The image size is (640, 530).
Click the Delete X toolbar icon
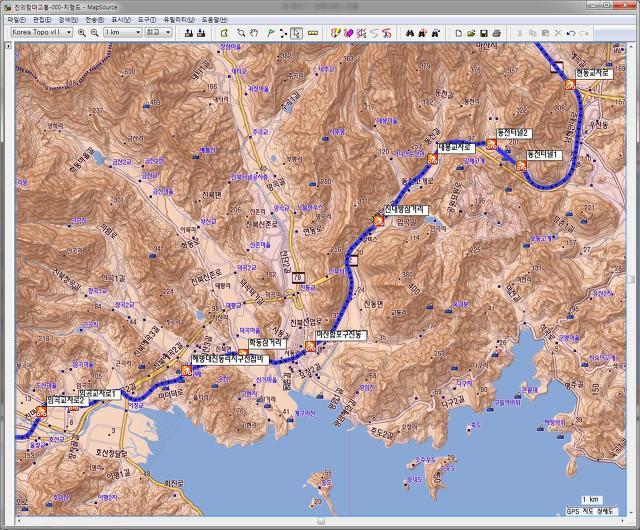pyautogui.click(x=558, y=33)
